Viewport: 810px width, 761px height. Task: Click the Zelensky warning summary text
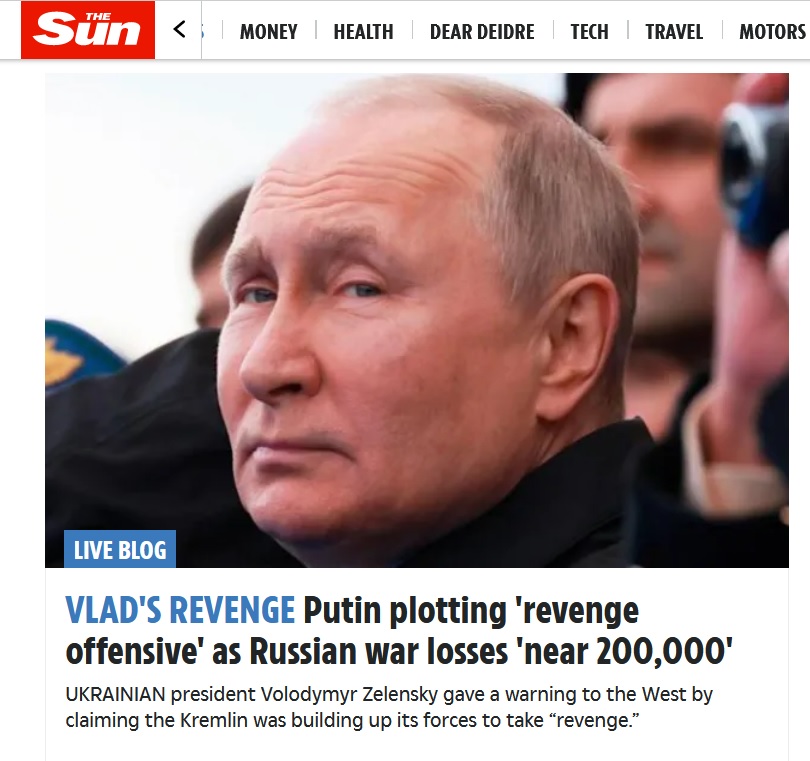(x=389, y=707)
